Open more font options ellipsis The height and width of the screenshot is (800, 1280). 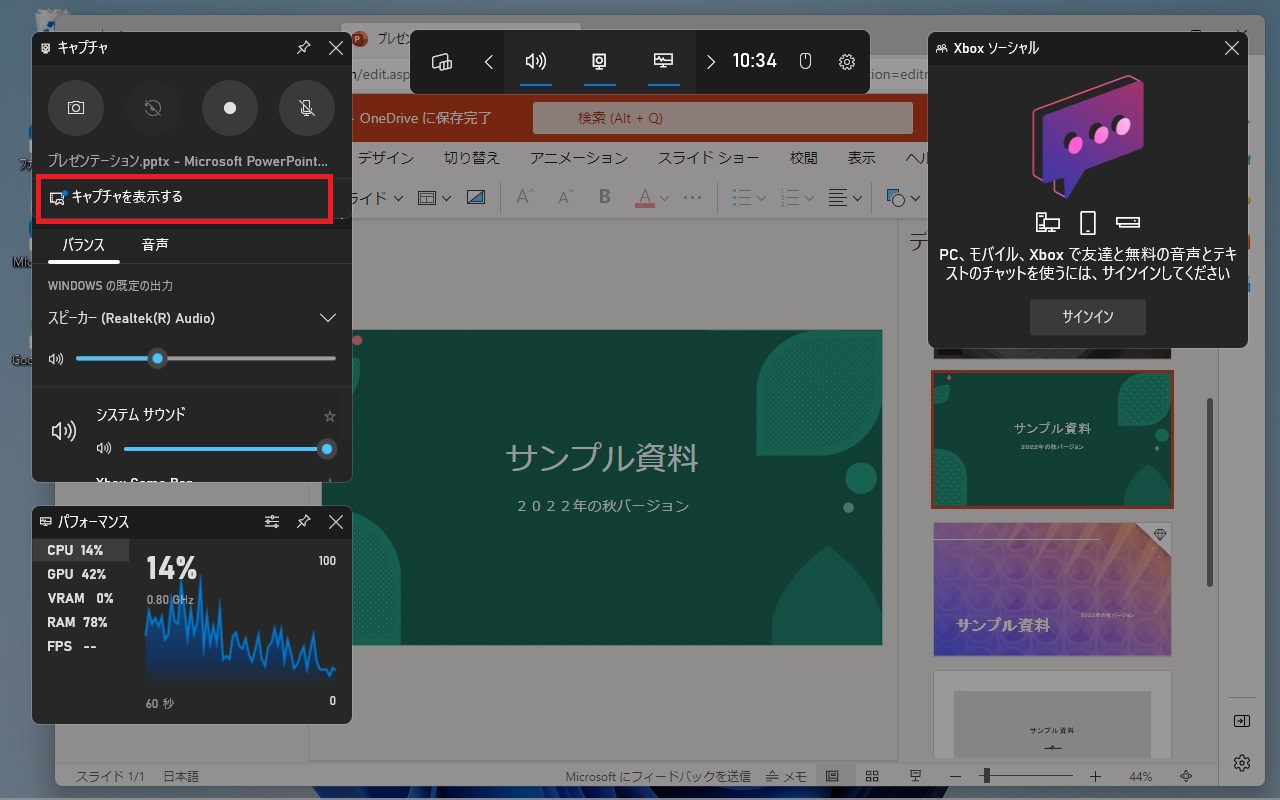tap(692, 198)
